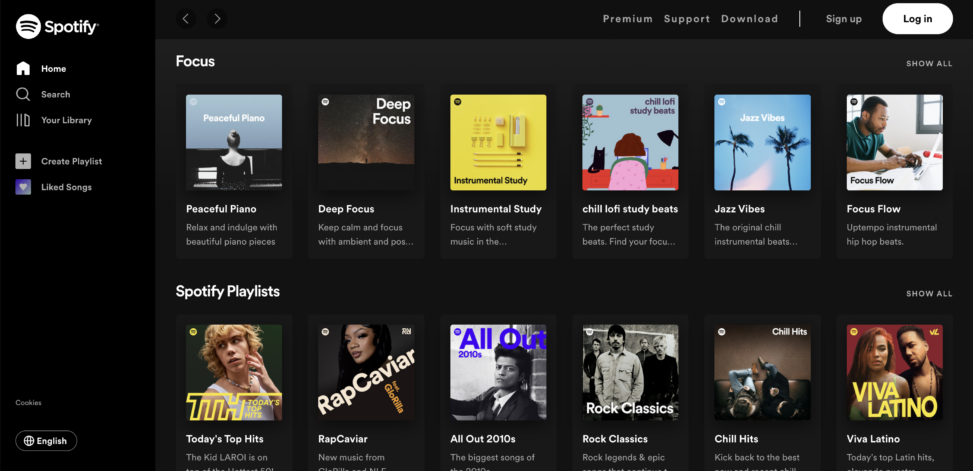The image size is (973, 471).
Task: Click the Search magnifier icon
Action: pos(23,94)
